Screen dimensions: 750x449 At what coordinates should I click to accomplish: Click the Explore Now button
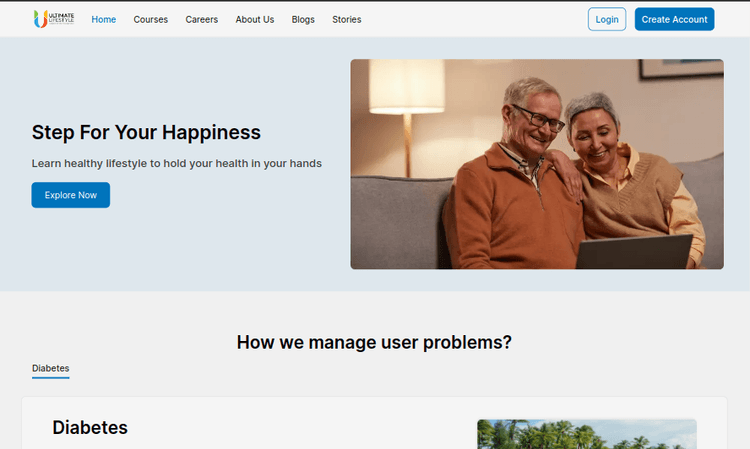[x=71, y=195]
